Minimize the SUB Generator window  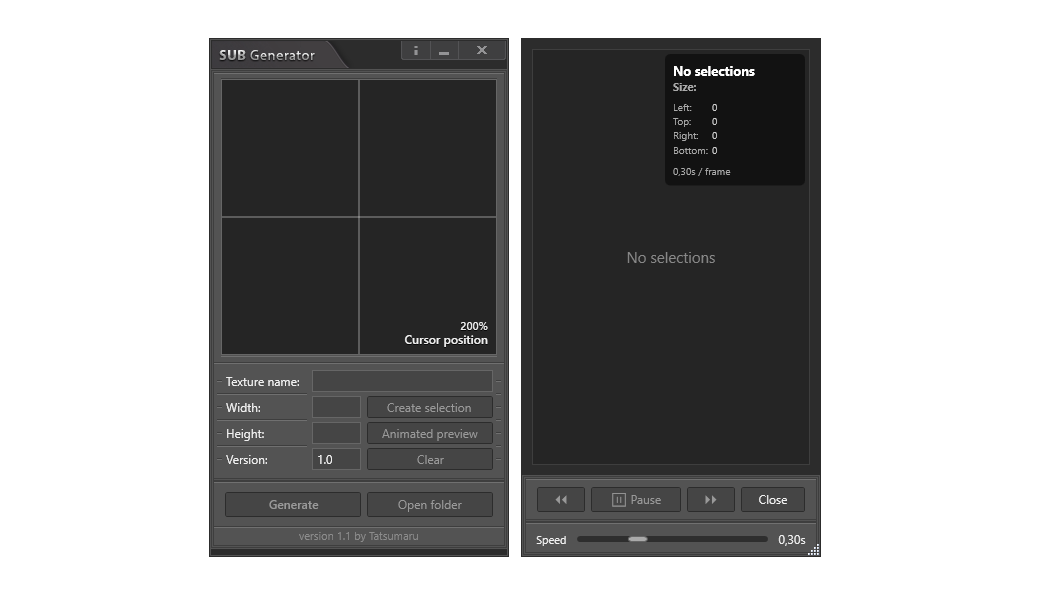point(444,50)
